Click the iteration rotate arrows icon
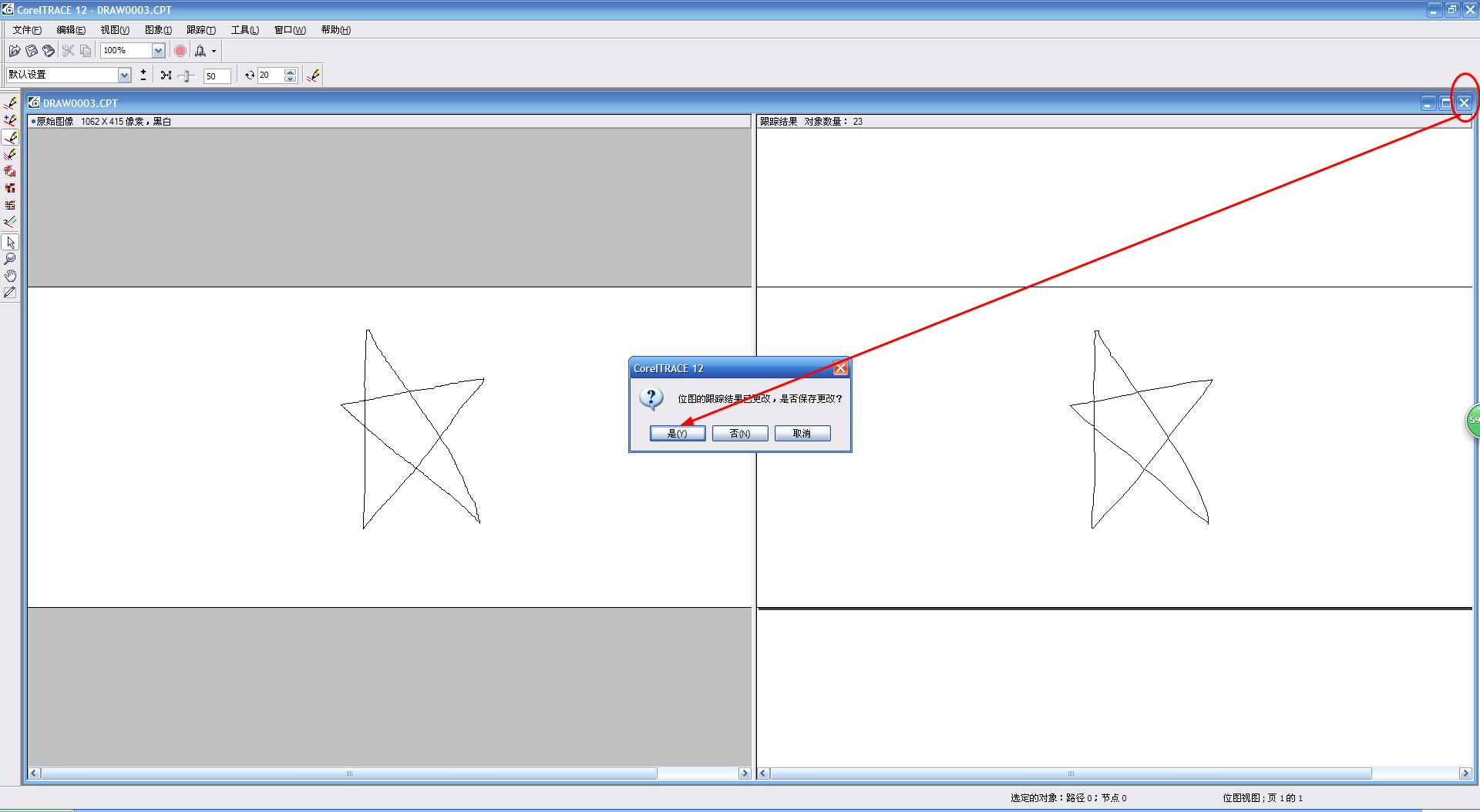 pyautogui.click(x=250, y=75)
